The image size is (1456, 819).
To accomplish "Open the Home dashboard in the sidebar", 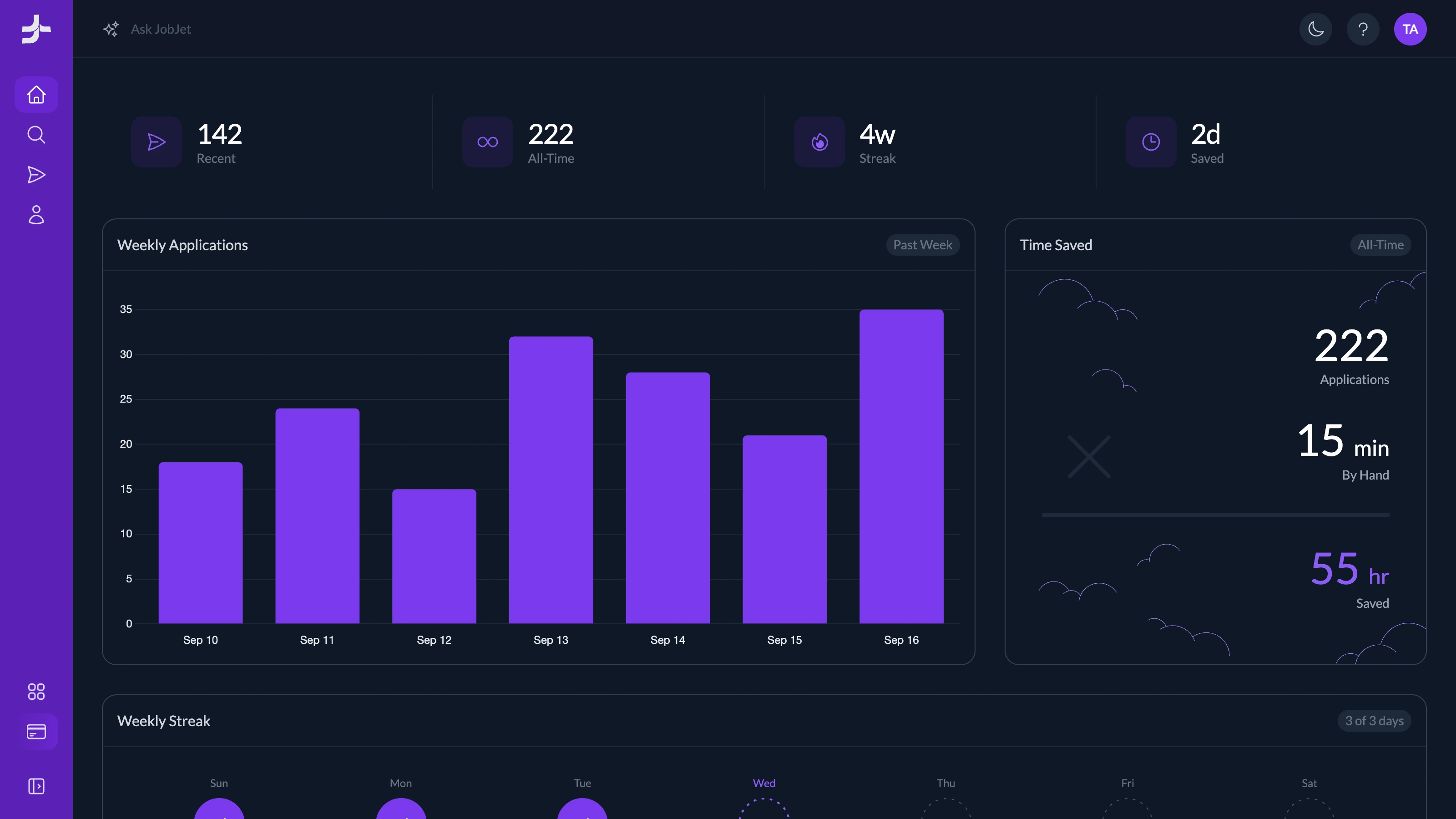I will pyautogui.click(x=36, y=94).
